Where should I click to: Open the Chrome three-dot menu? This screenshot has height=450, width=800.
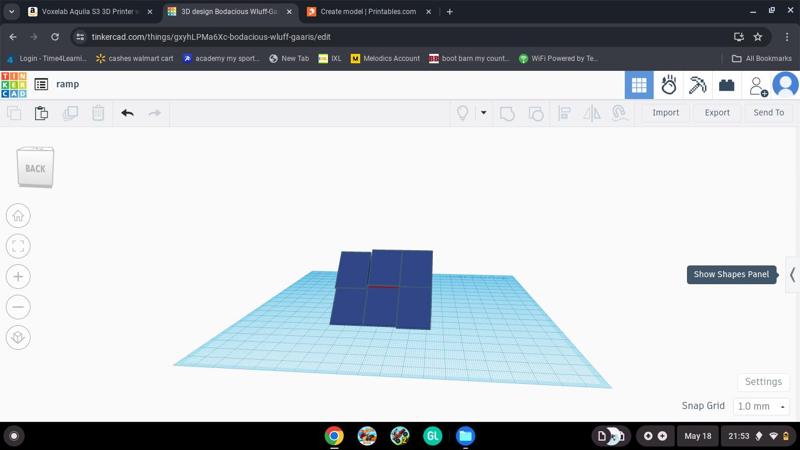coord(787,37)
